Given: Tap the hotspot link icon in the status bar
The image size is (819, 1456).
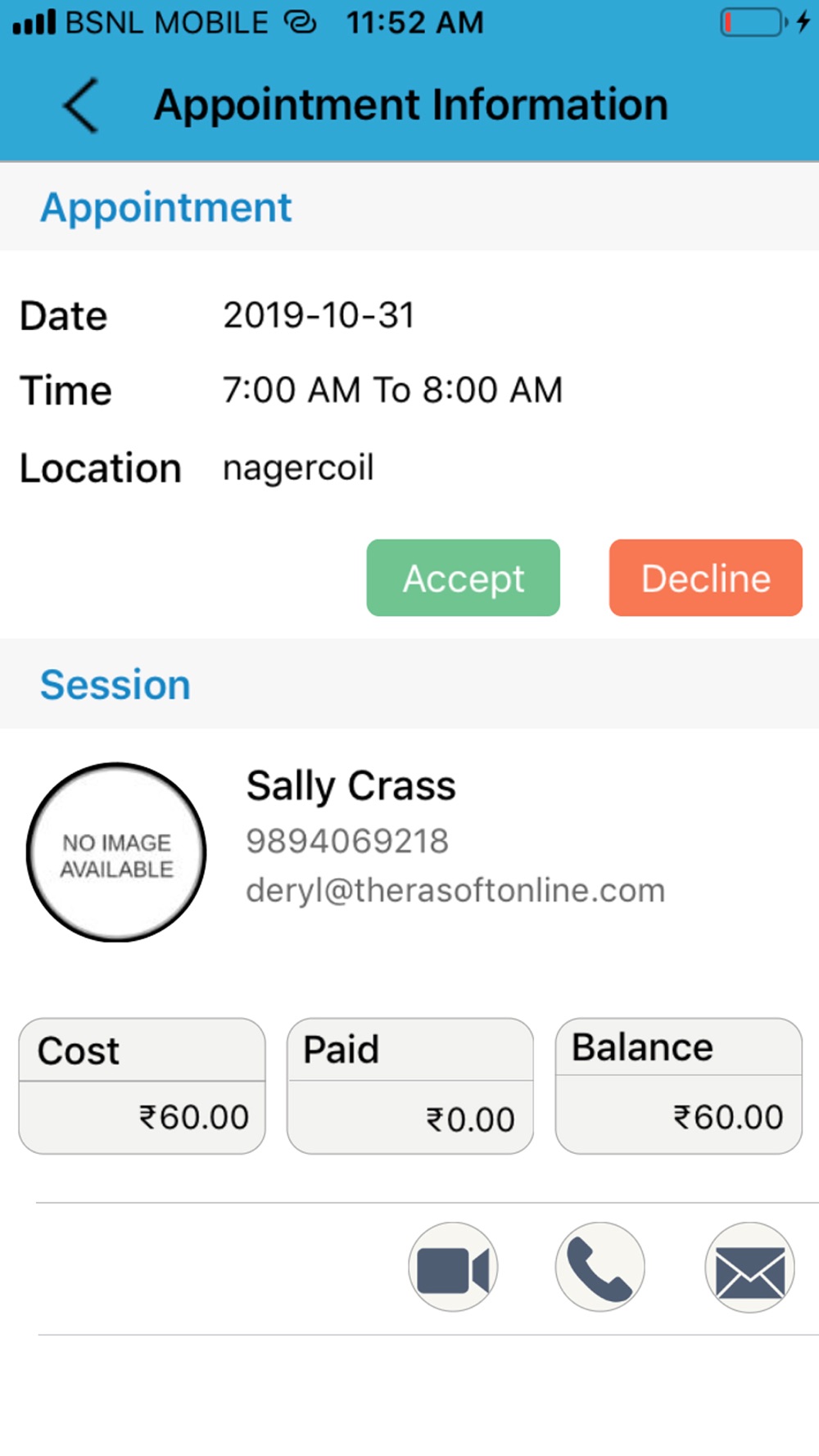Looking at the screenshot, I should pos(300,22).
